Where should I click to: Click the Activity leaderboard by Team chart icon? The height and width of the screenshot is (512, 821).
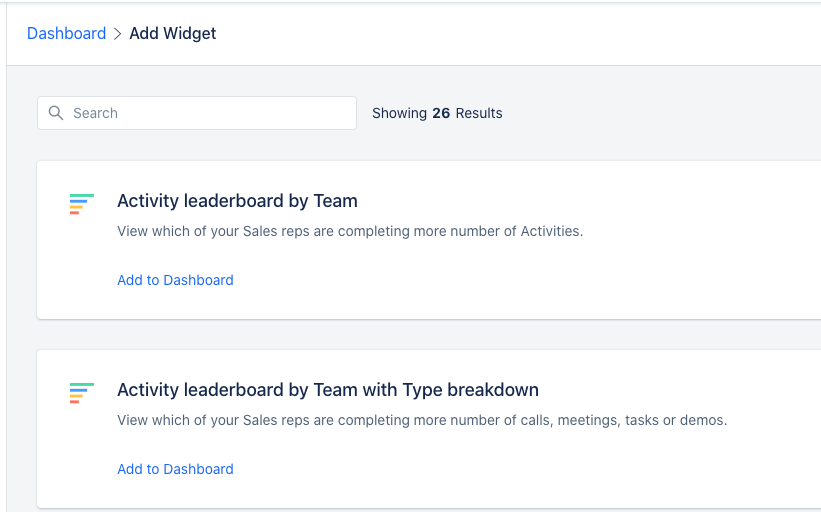pos(82,204)
